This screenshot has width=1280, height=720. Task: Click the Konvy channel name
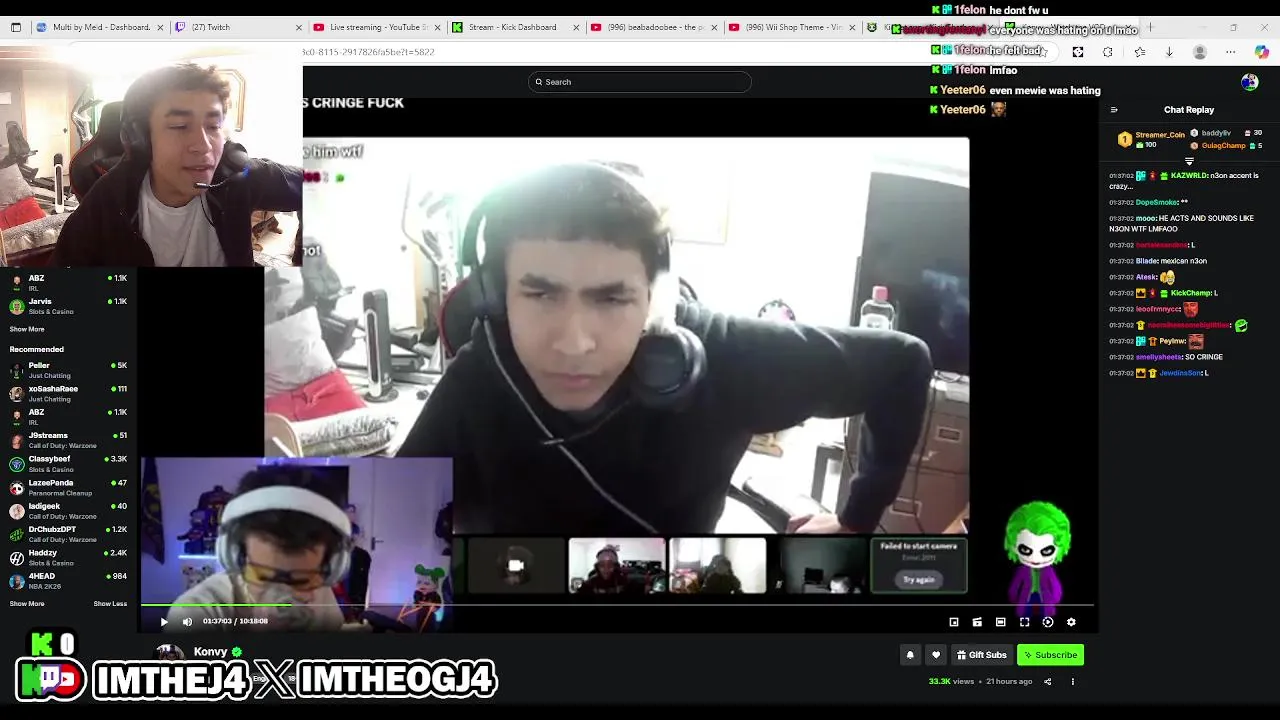coord(210,652)
